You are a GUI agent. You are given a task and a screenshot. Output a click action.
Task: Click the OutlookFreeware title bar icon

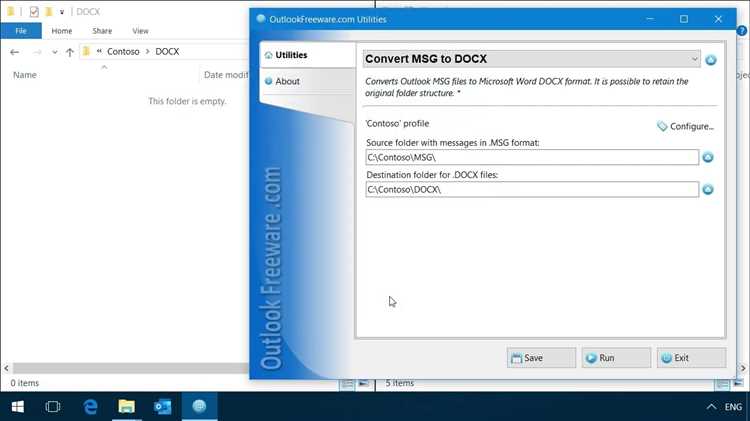pyautogui.click(x=261, y=19)
